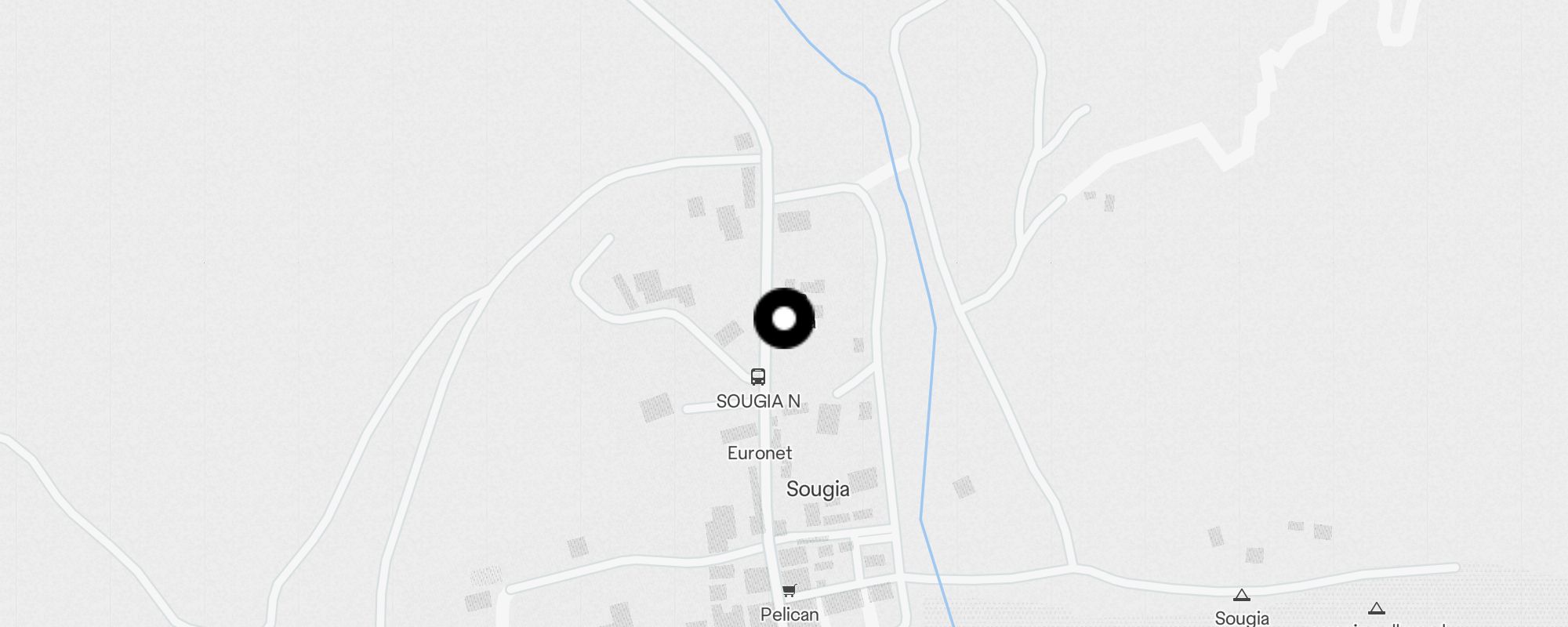Image resolution: width=1568 pixels, height=627 pixels.
Task: Select the Euronet place label
Action: [x=760, y=453]
